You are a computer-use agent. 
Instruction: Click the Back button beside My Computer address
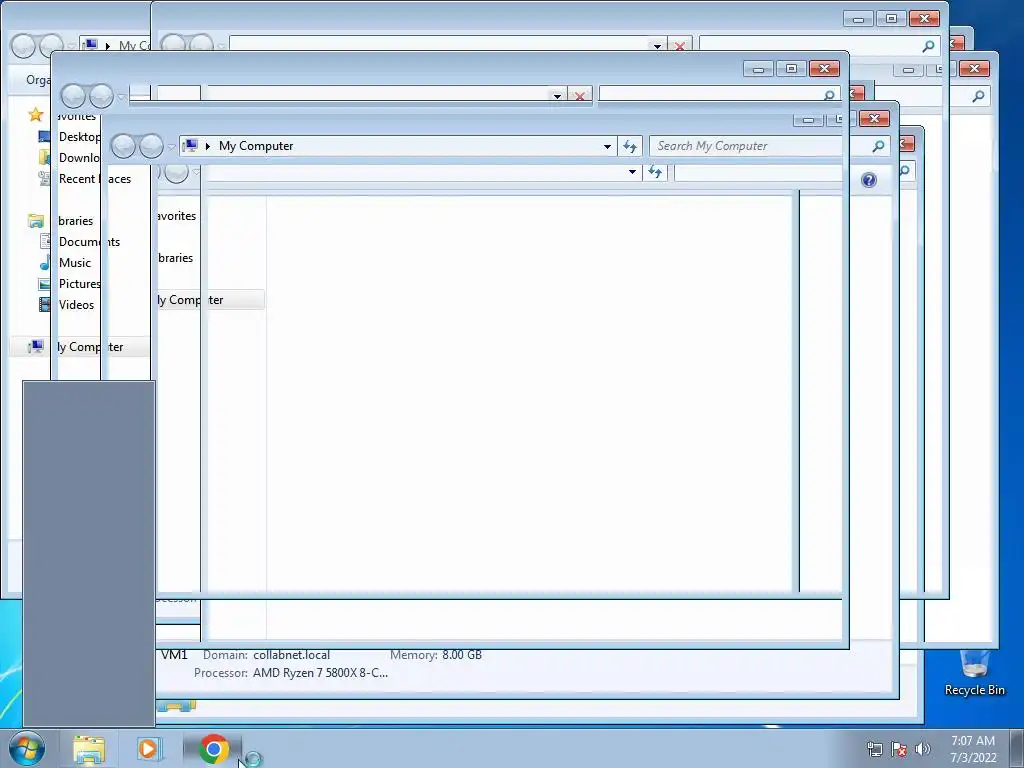[123, 146]
